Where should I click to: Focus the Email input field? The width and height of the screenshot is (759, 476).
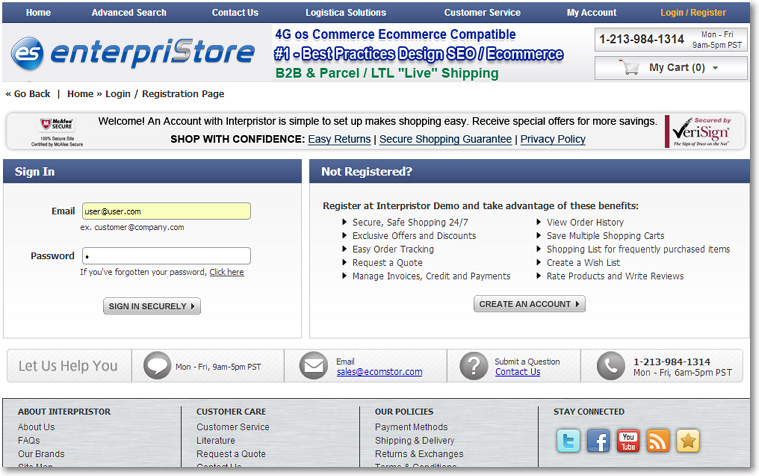coord(167,211)
